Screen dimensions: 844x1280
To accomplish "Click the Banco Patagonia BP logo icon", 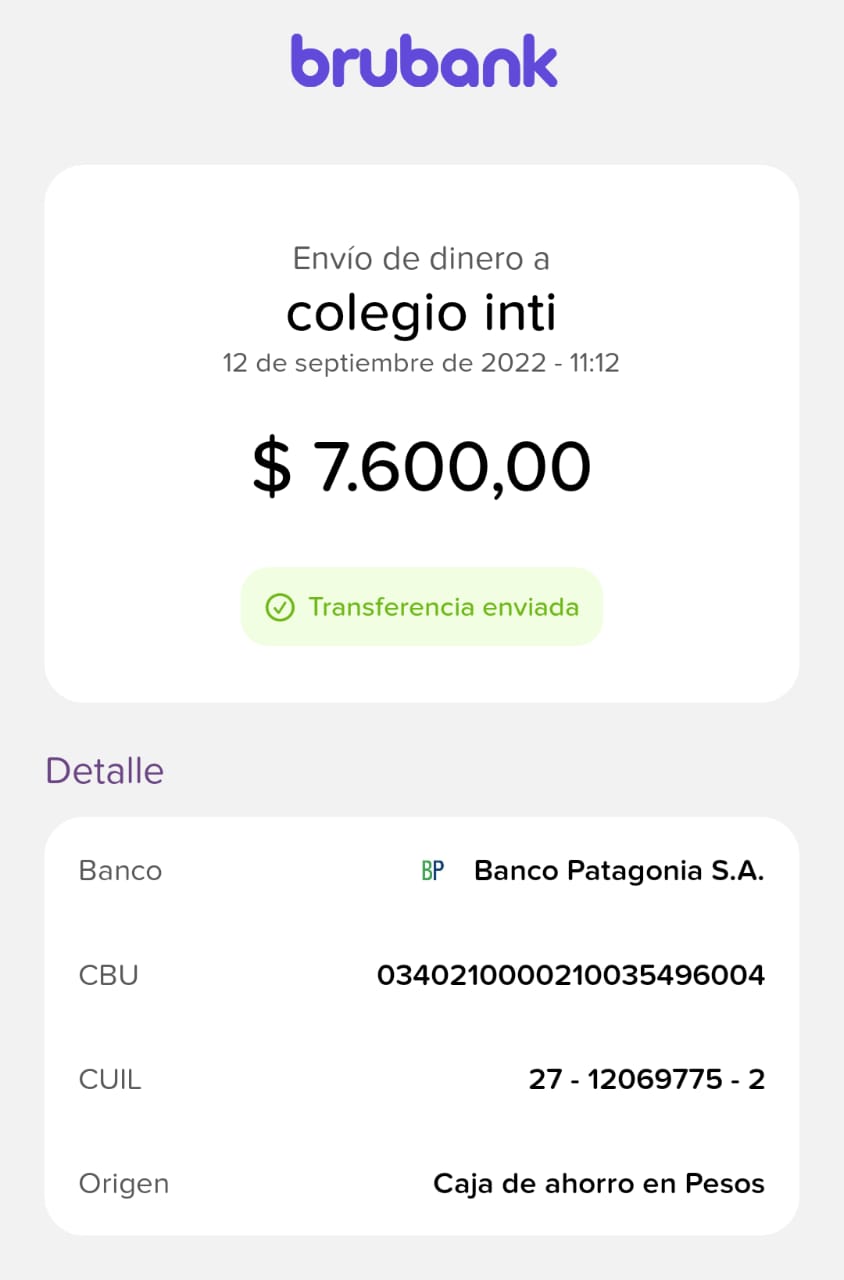I will tap(433, 871).
